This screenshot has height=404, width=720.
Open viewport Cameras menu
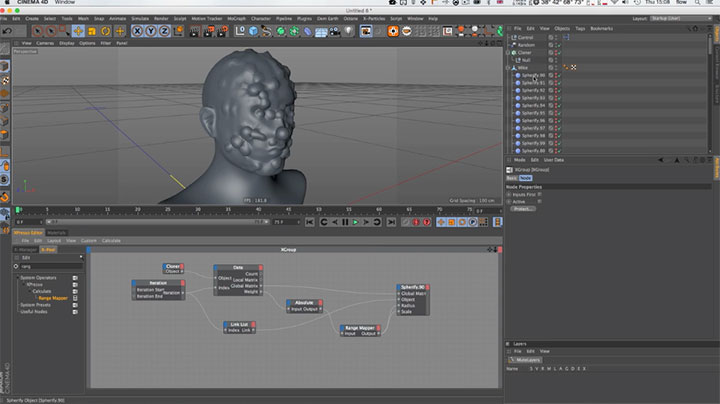point(45,43)
